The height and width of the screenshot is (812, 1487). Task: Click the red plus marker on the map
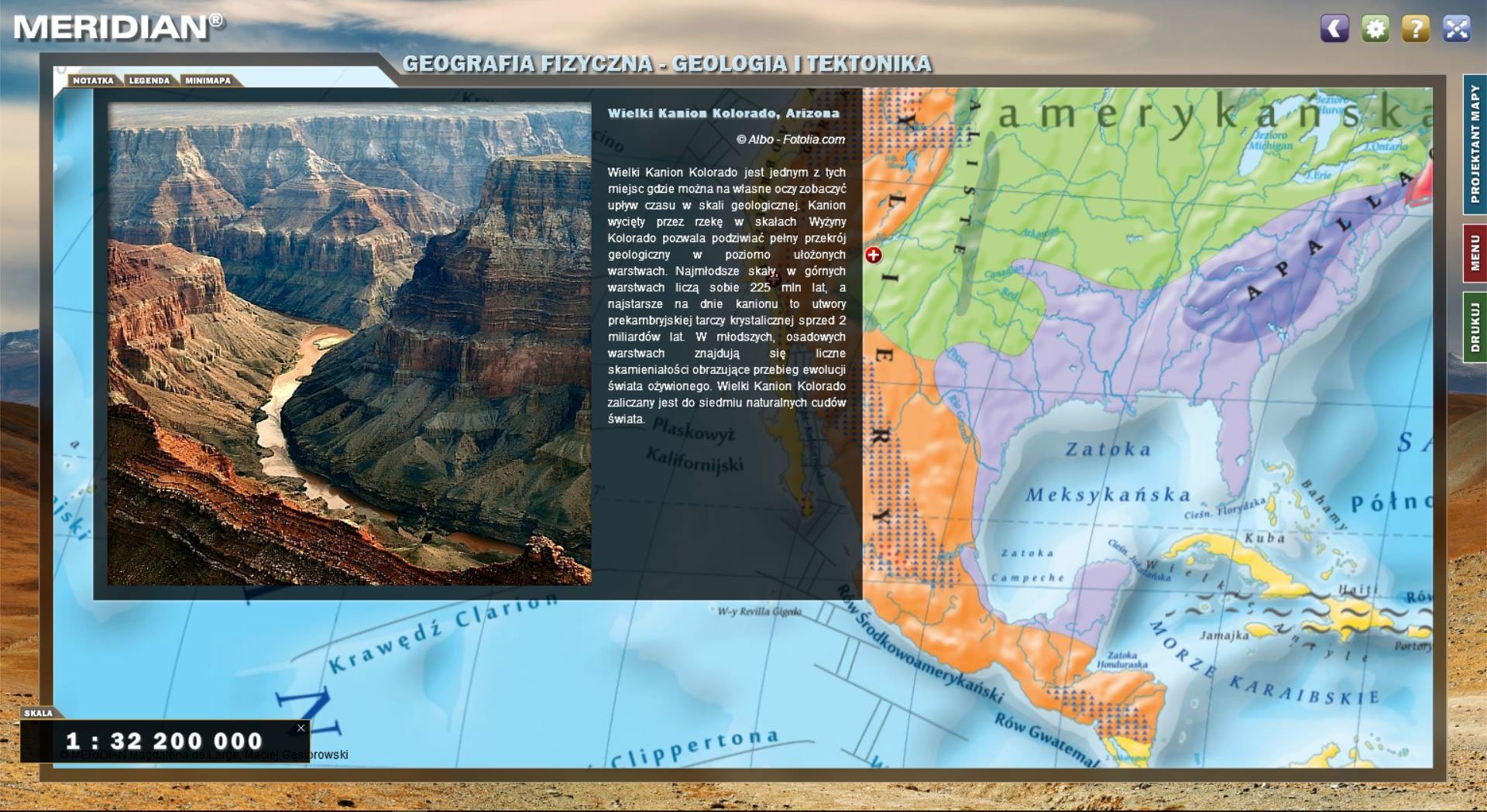point(874,255)
